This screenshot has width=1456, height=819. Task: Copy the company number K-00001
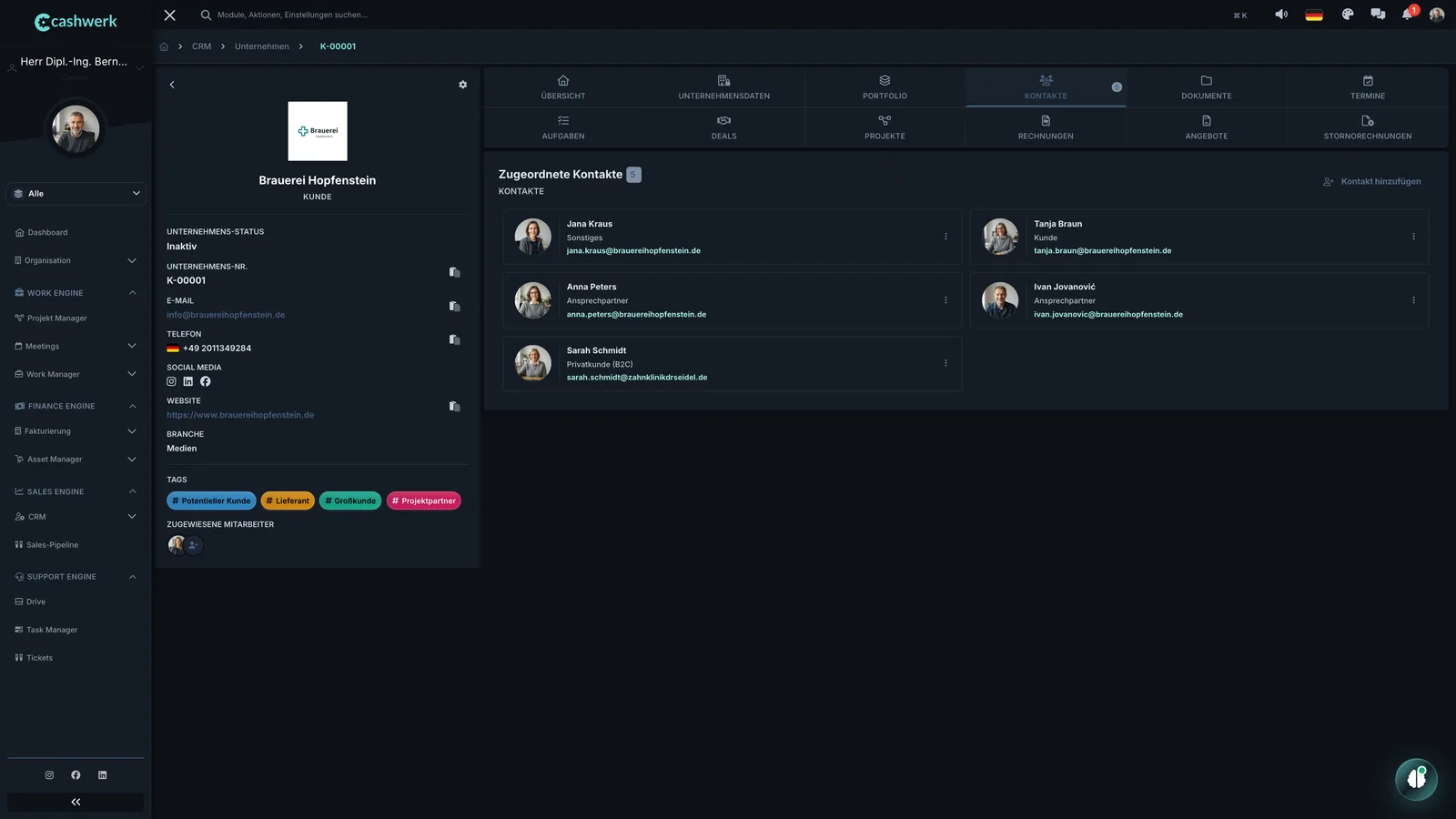coord(454,272)
